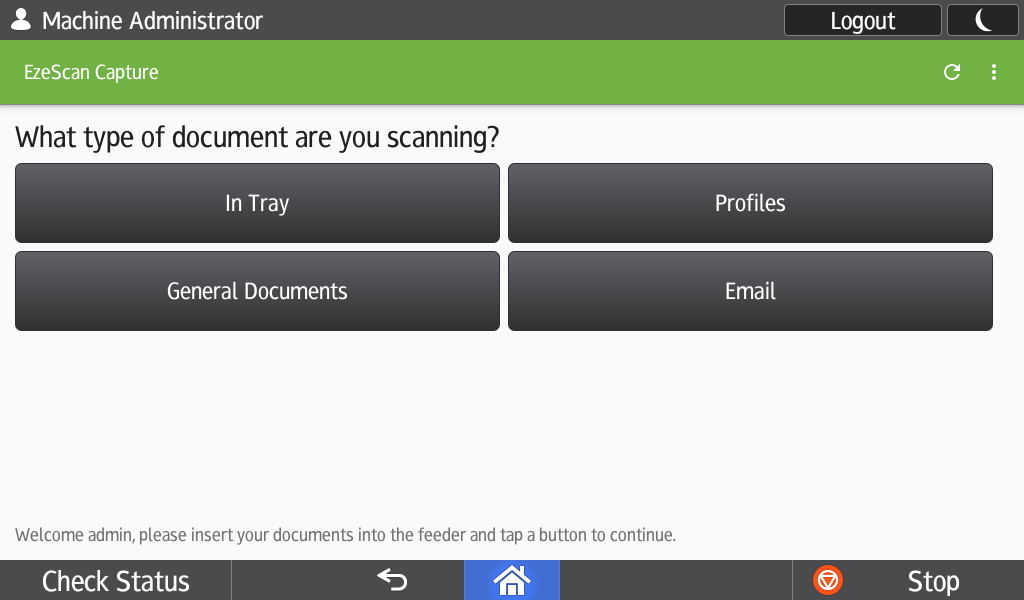Choose Email as the scan destination
Viewport: 1024px width, 600px height.
(x=750, y=291)
